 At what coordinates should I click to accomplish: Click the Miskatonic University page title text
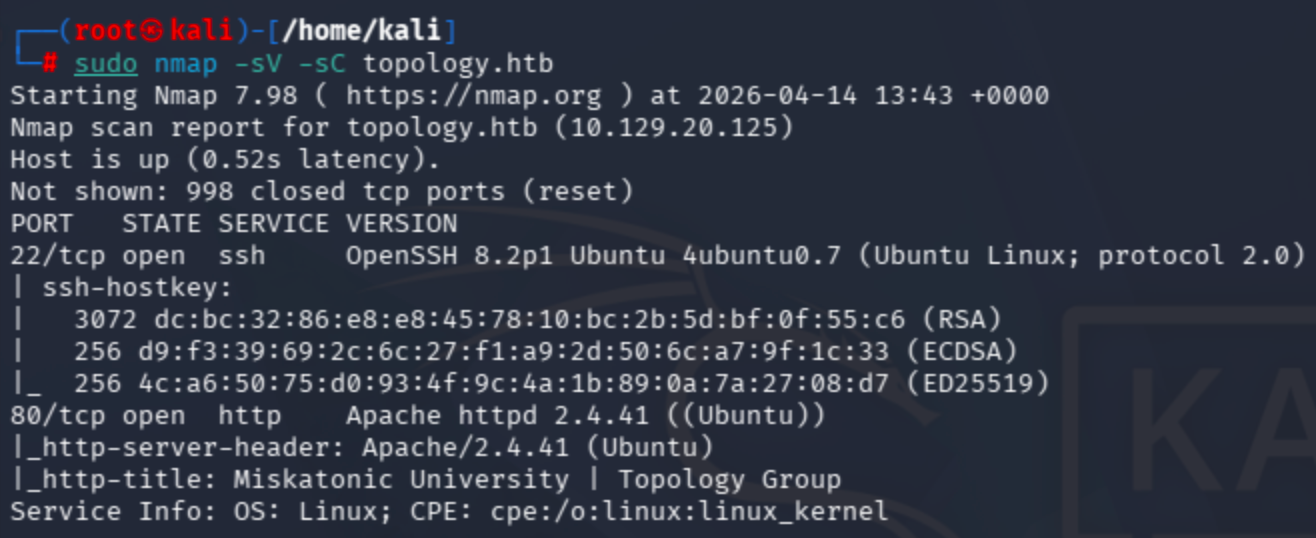coord(400,479)
